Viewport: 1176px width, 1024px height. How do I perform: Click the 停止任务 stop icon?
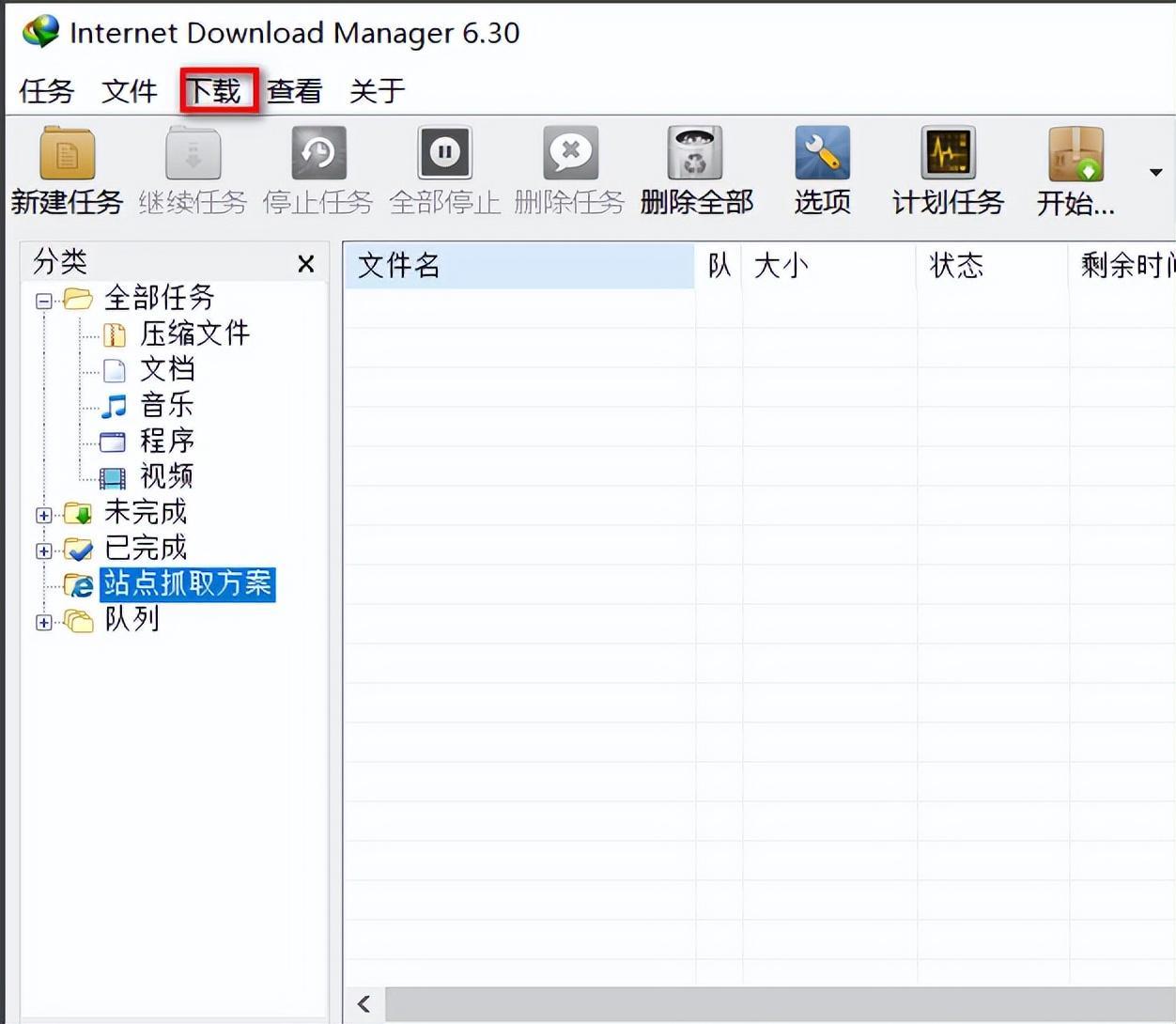[318, 153]
